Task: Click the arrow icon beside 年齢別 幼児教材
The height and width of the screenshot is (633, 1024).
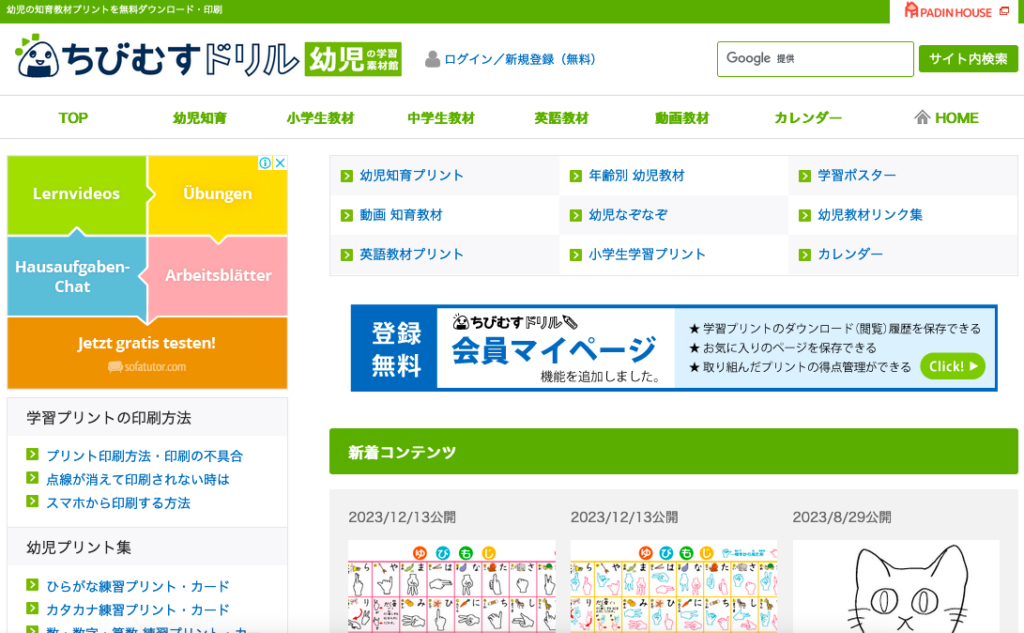Action: (x=575, y=176)
